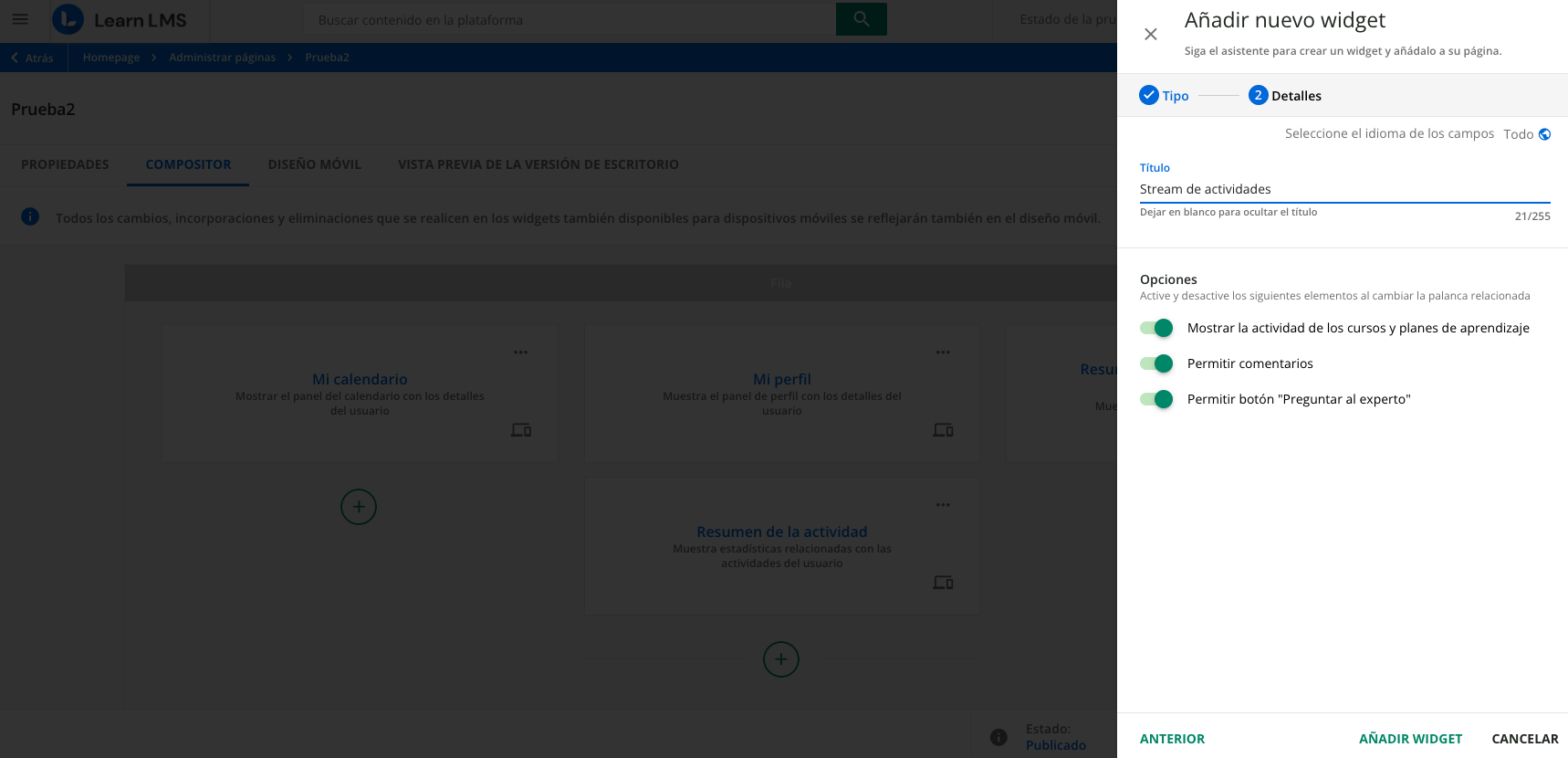Click device icon on Mi perfil widget
Screen dimensions: 1568x758
pyautogui.click(x=944, y=430)
